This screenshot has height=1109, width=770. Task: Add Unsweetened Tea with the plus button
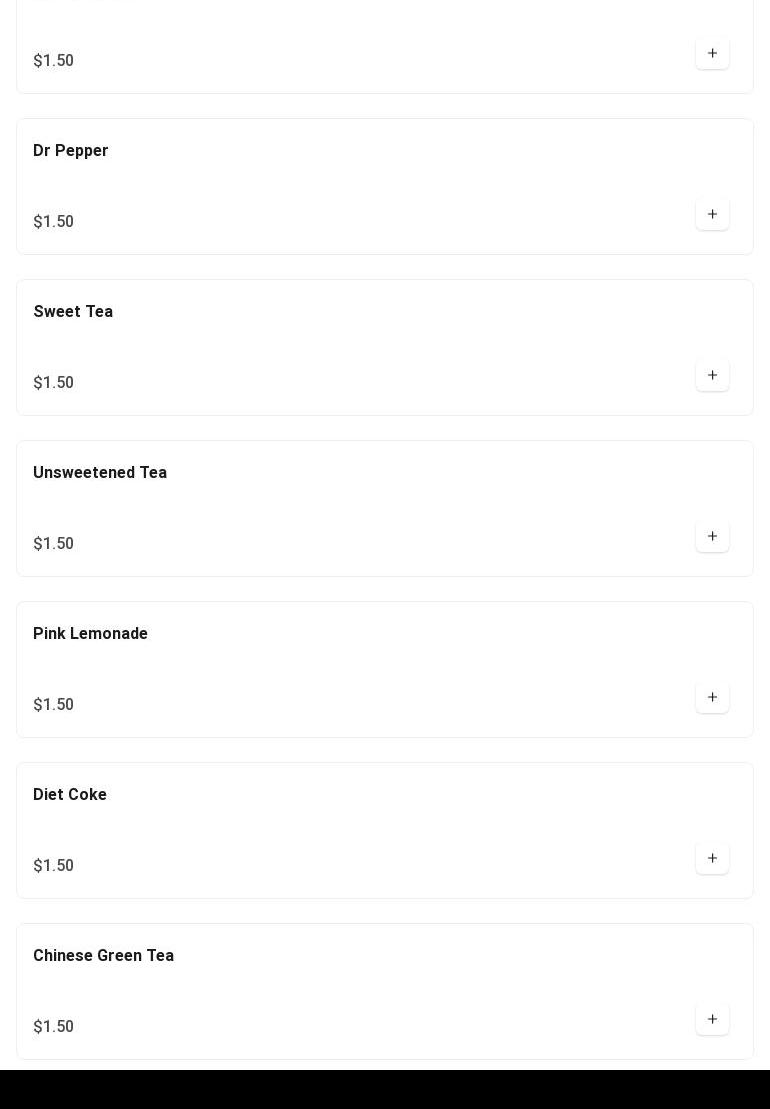point(712,536)
